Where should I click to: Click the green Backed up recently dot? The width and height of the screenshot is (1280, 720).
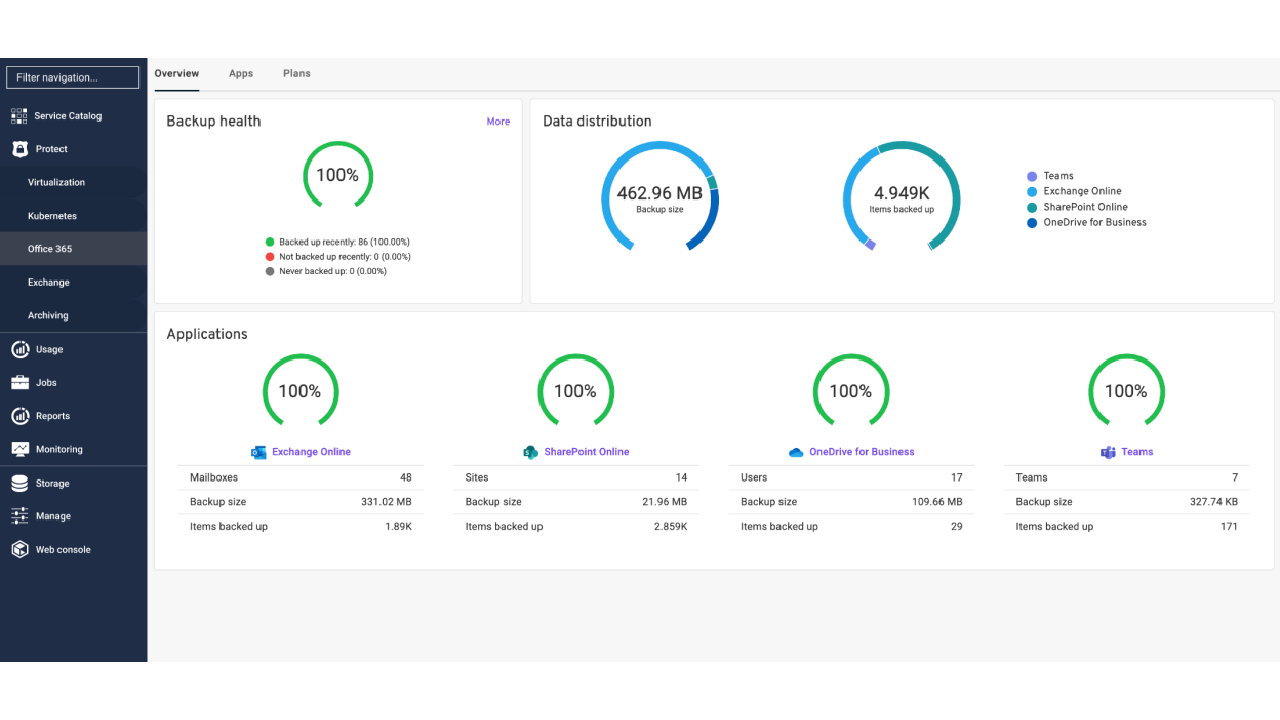point(270,242)
